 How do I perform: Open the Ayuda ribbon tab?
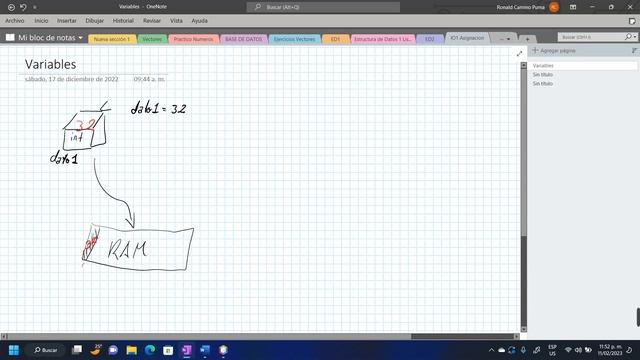click(200, 20)
